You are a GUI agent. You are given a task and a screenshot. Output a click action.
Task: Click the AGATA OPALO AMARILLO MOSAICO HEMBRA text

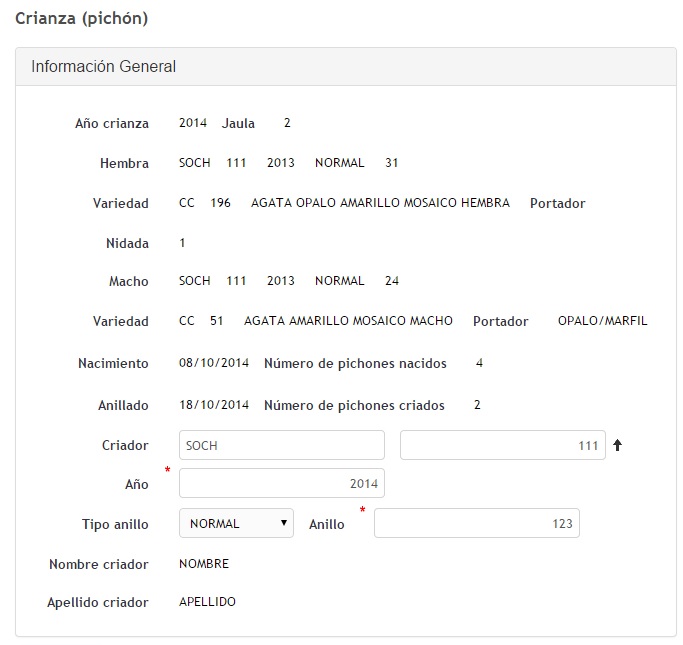click(x=380, y=203)
